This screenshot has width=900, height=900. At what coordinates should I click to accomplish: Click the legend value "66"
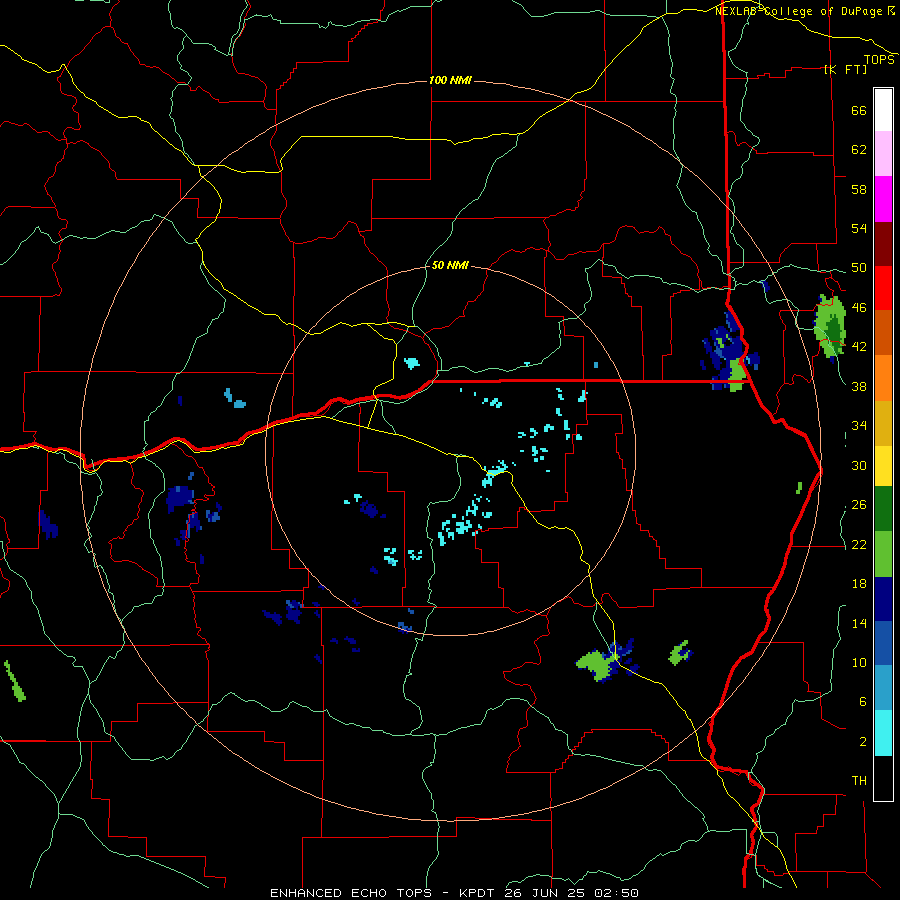tap(859, 111)
